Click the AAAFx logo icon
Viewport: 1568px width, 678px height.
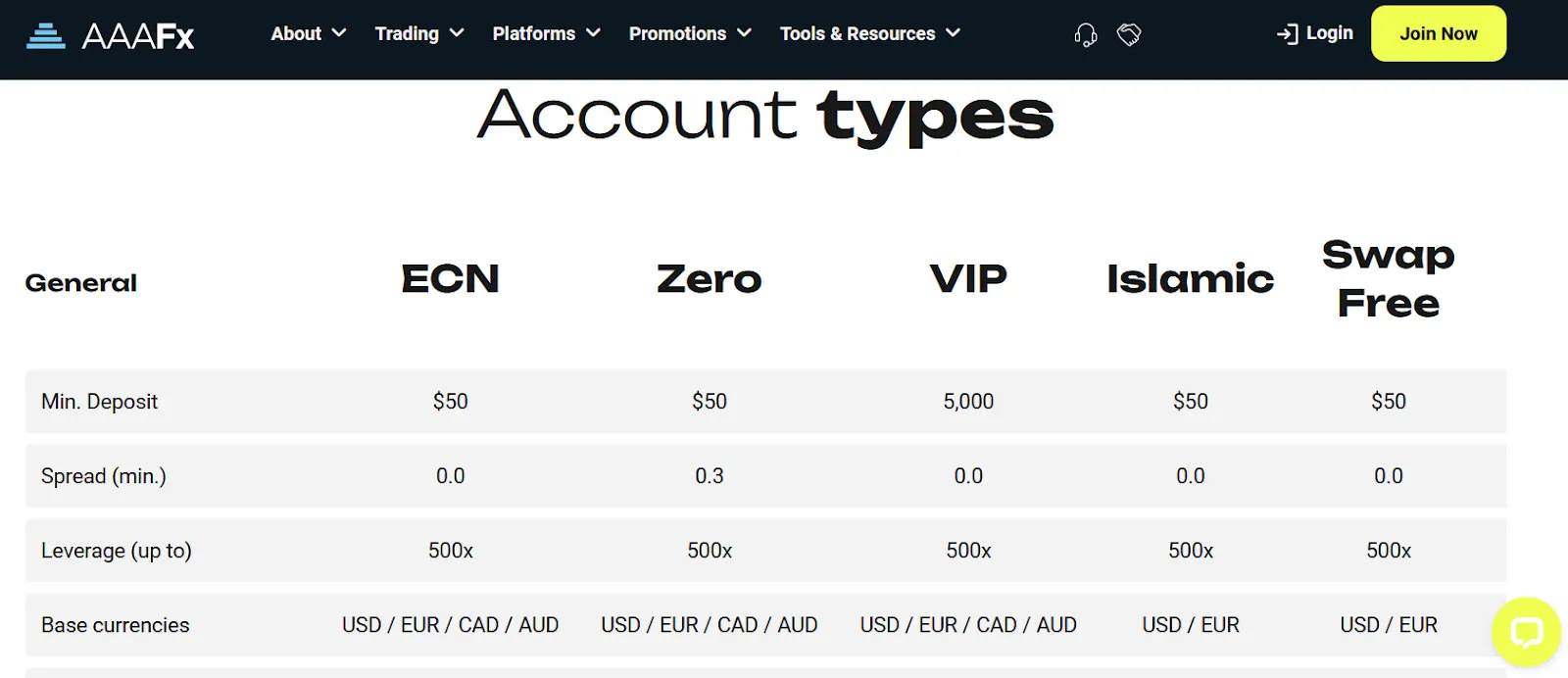point(45,35)
